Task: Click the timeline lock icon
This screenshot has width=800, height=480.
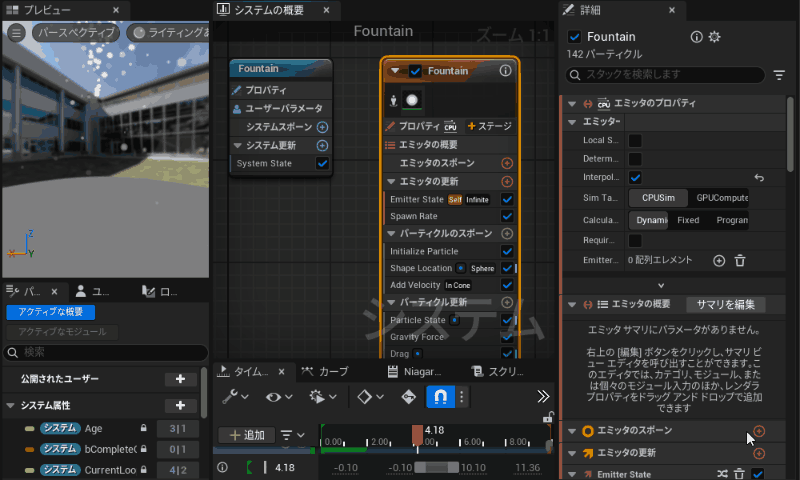Action: [548, 418]
